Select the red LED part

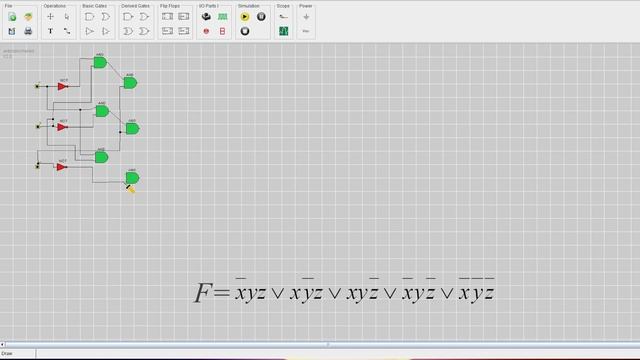206,31
